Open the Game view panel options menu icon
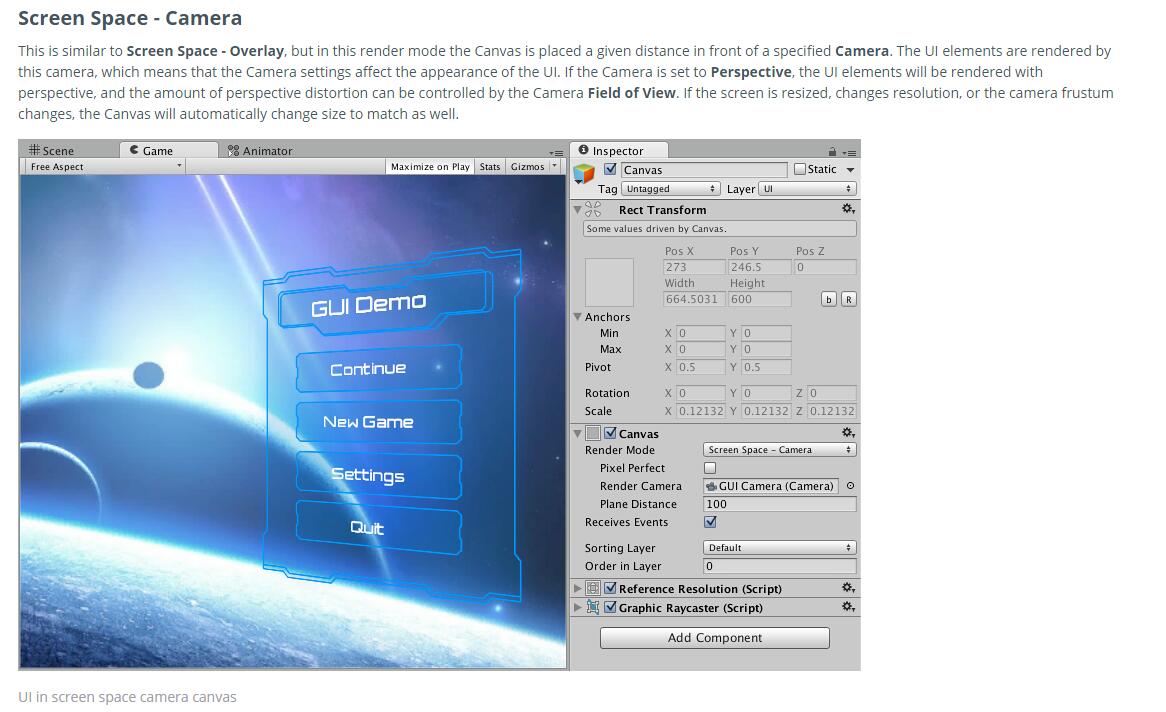This screenshot has height=712, width=1166. coord(556,152)
